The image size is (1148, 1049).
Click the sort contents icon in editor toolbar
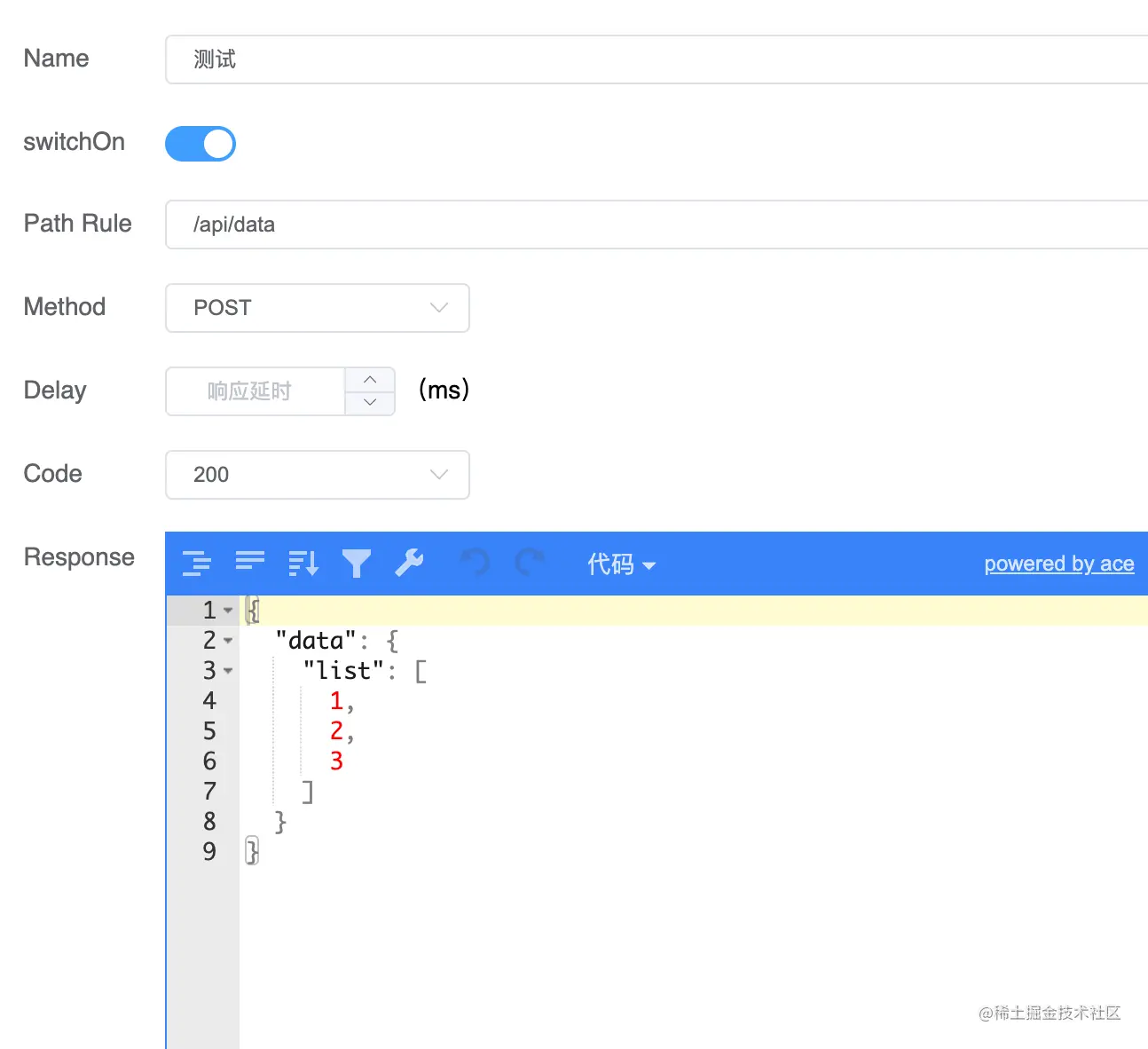coord(303,564)
